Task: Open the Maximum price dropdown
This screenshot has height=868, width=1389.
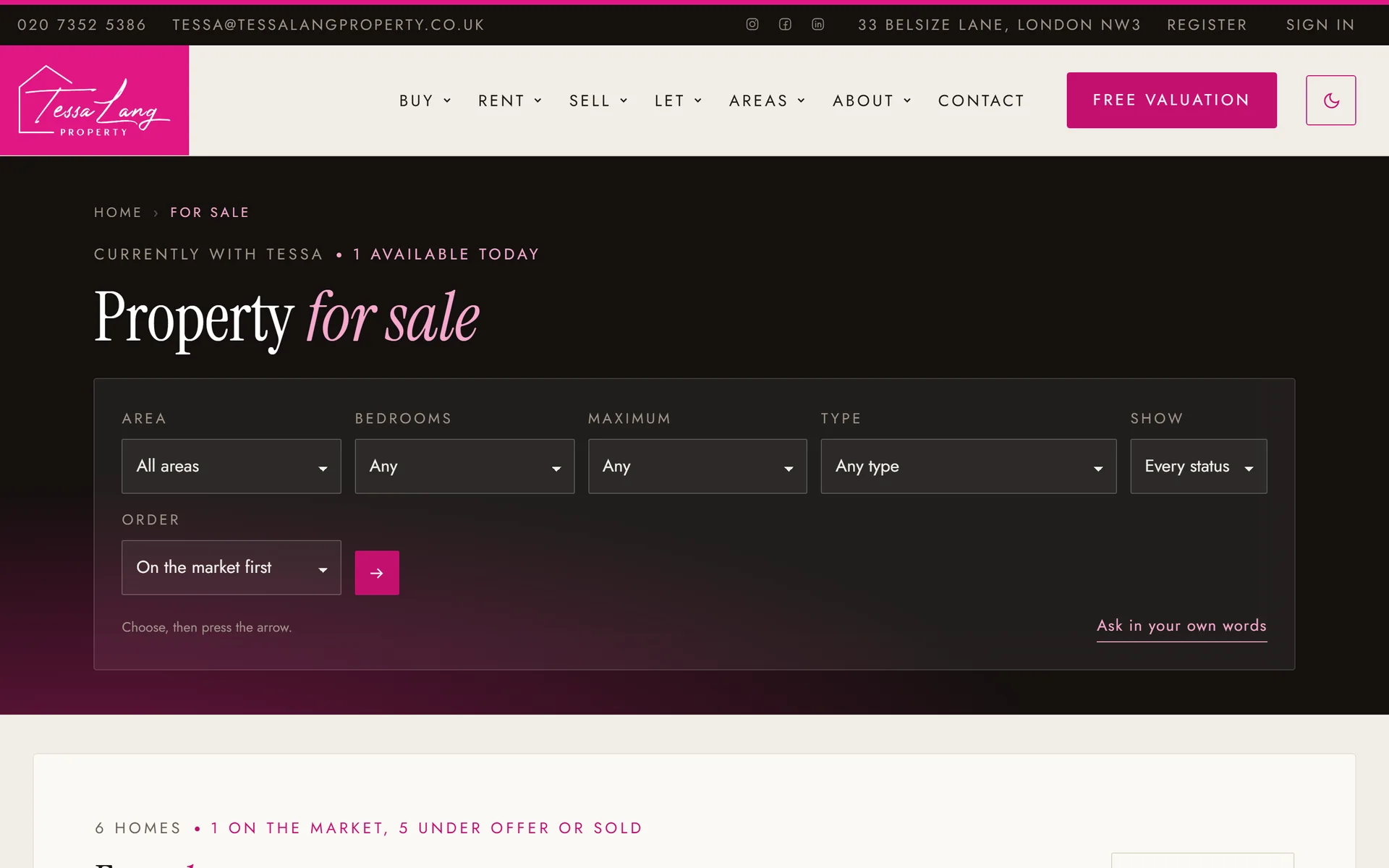Action: (697, 467)
